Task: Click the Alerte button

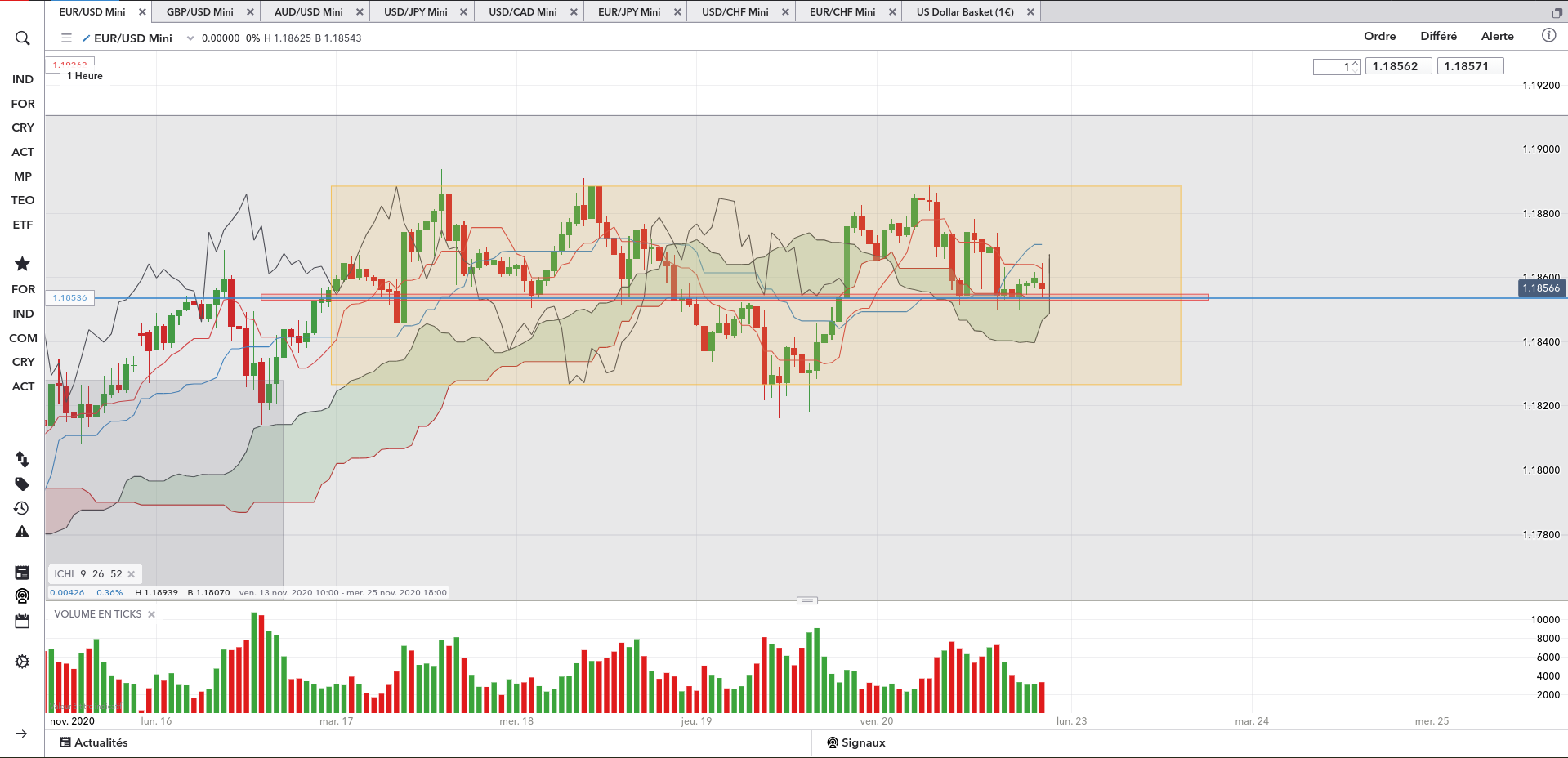Action: click(1497, 36)
